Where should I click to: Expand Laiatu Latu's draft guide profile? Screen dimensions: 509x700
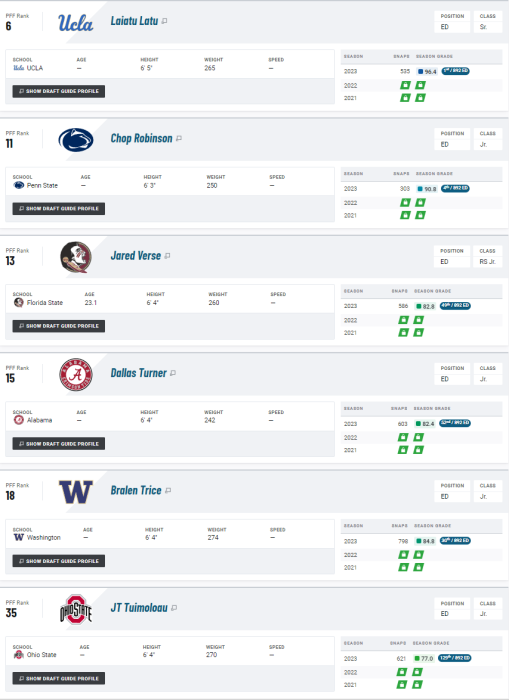[x=58, y=91]
